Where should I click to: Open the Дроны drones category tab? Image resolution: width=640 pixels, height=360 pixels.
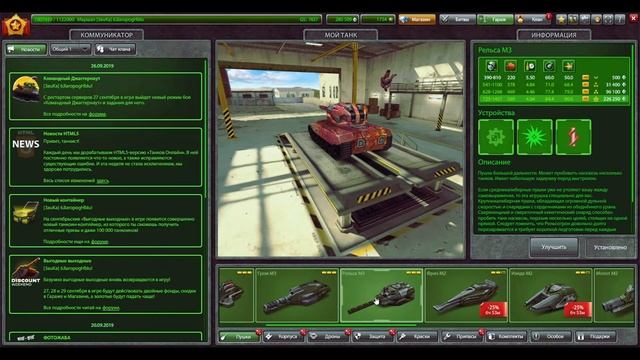329,337
